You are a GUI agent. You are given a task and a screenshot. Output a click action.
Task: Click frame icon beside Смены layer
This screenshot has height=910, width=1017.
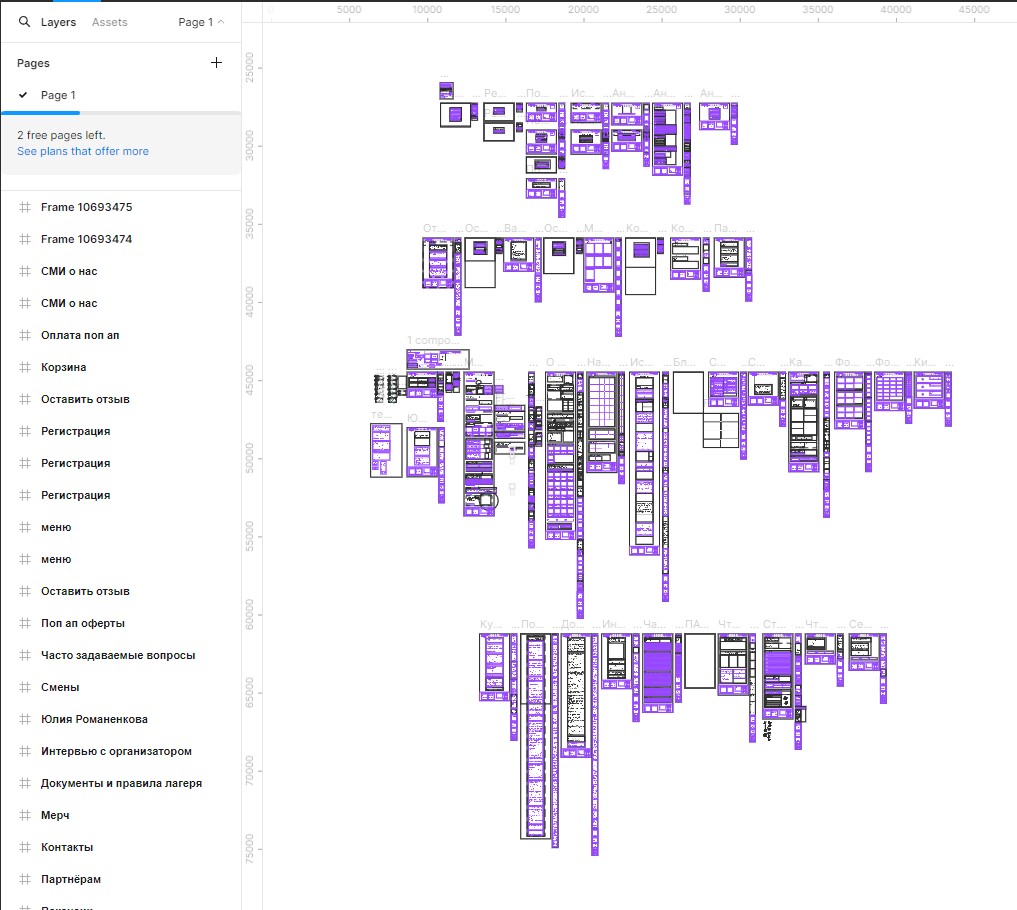click(25, 687)
